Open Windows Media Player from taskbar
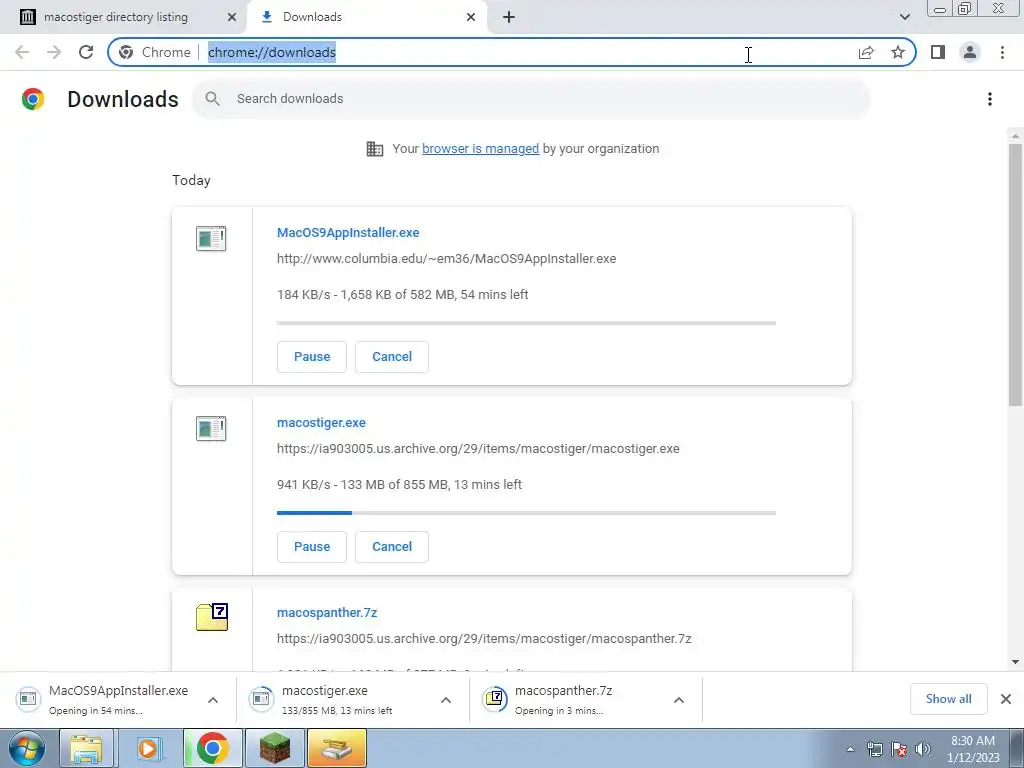This screenshot has width=1024, height=768. (148, 748)
